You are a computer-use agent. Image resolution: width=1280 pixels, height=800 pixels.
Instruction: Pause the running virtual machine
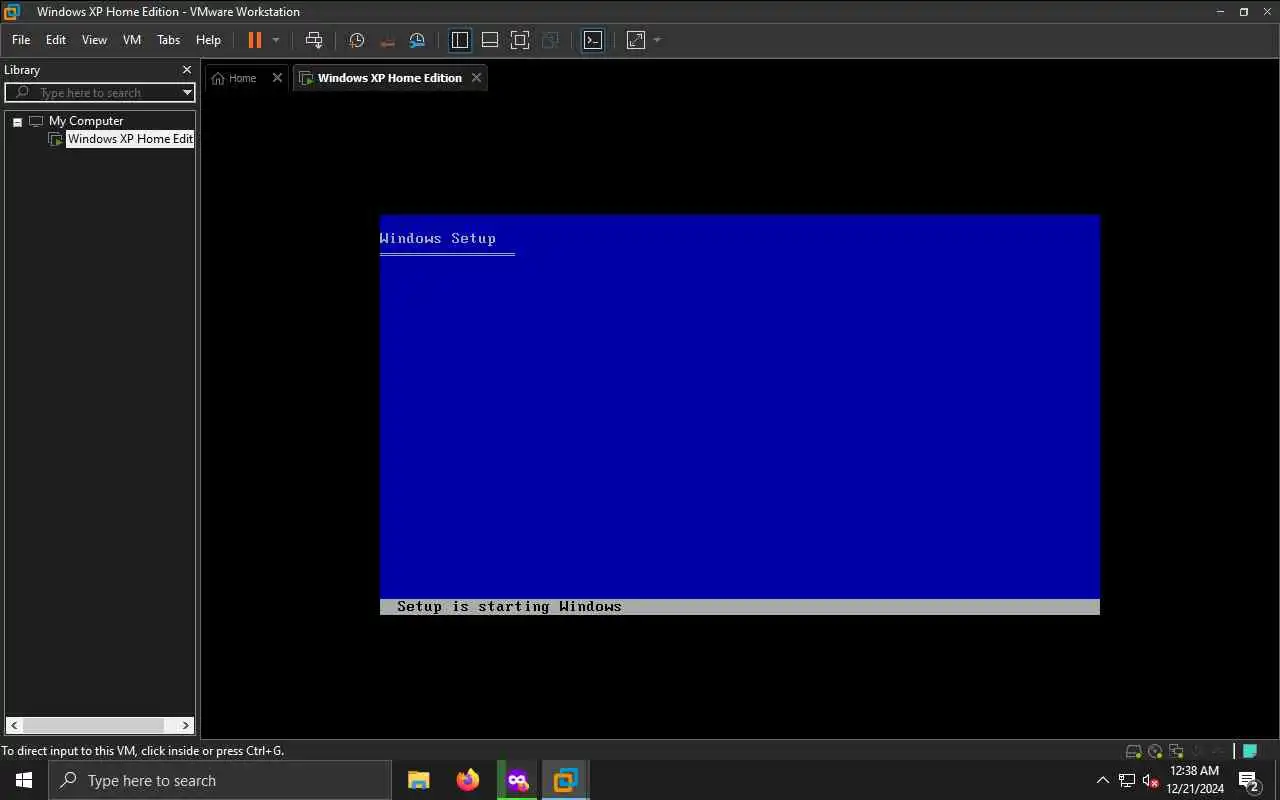(x=254, y=40)
